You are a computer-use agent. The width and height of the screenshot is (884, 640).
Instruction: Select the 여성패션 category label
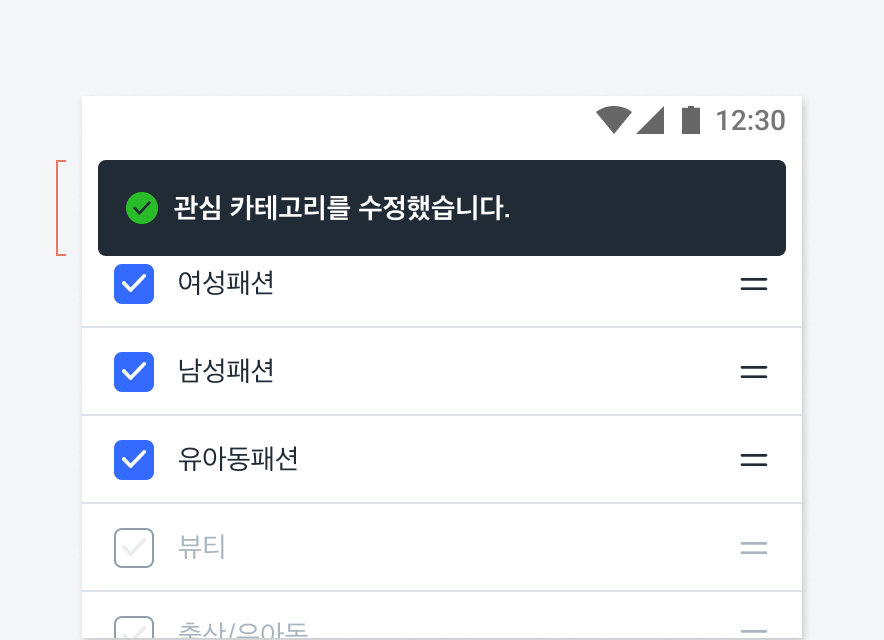226,284
